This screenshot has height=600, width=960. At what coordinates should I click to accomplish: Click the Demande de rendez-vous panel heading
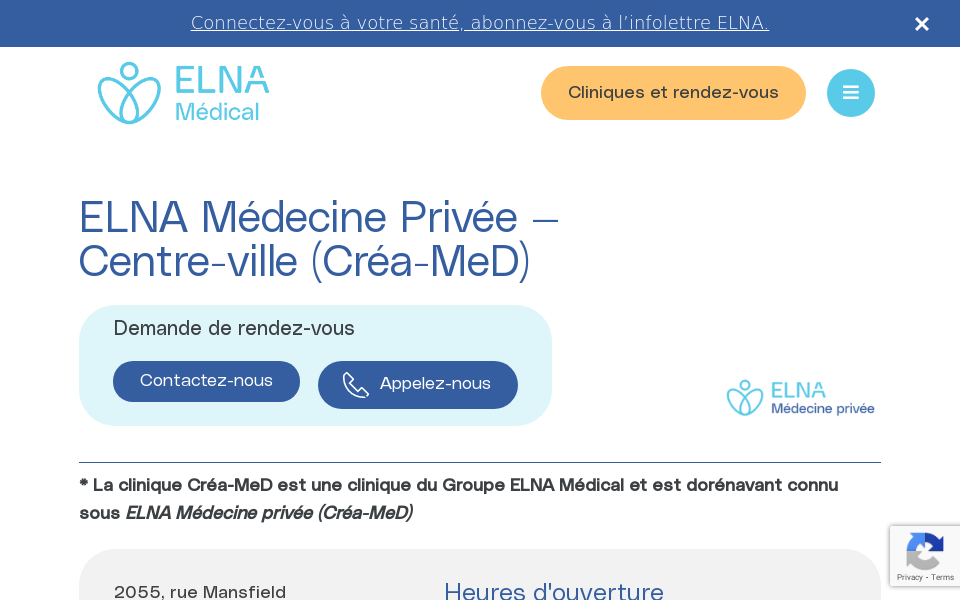pos(234,329)
